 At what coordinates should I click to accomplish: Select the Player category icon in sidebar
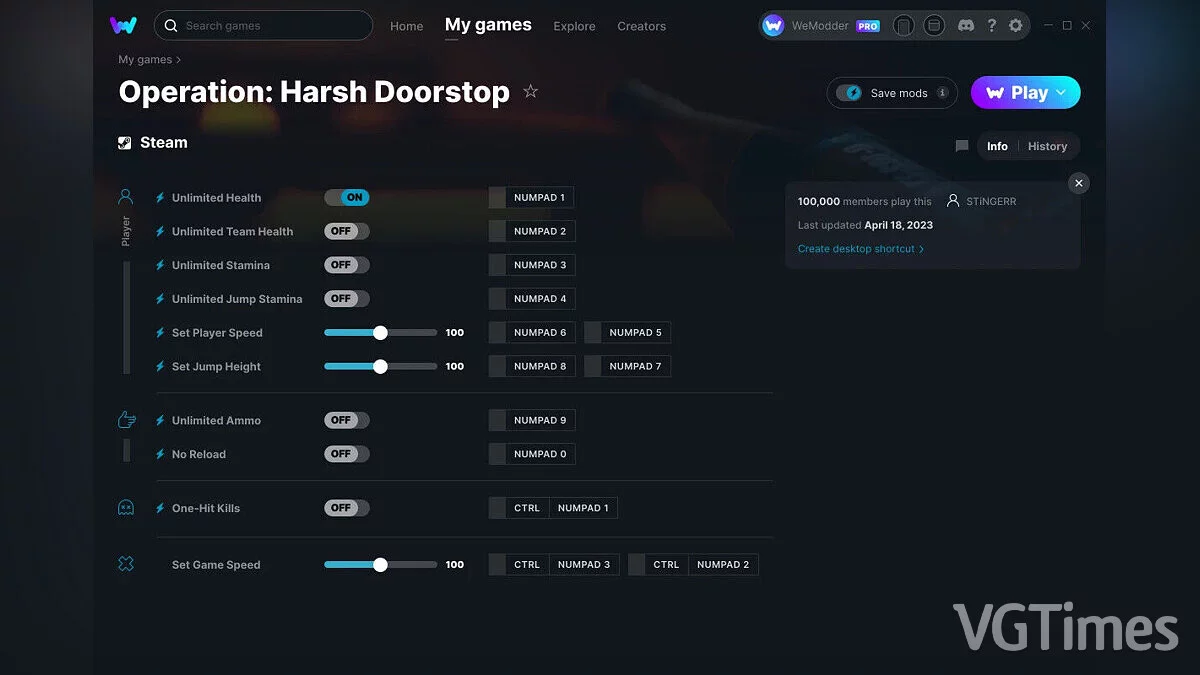[x=125, y=197]
